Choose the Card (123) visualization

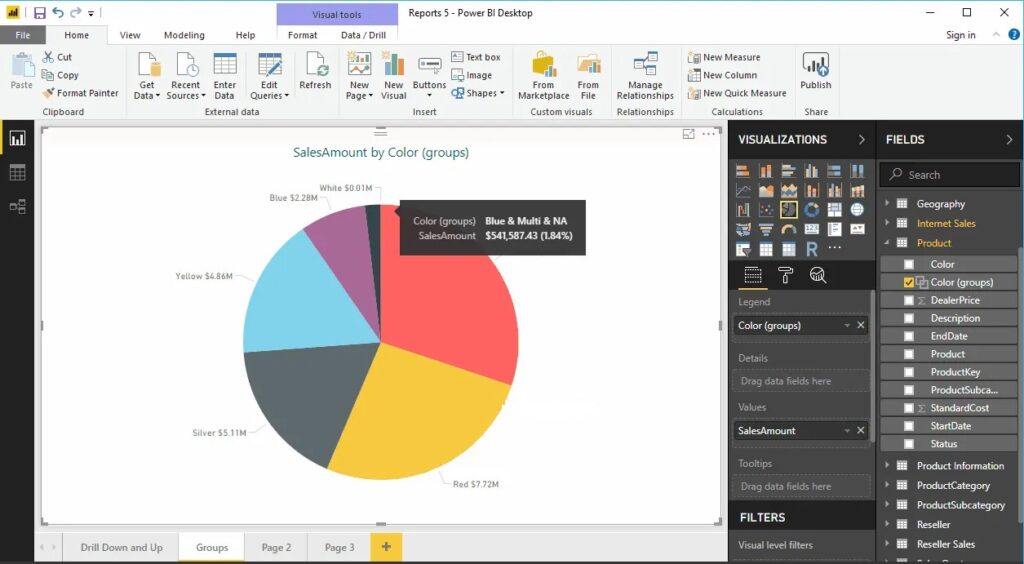pos(812,229)
